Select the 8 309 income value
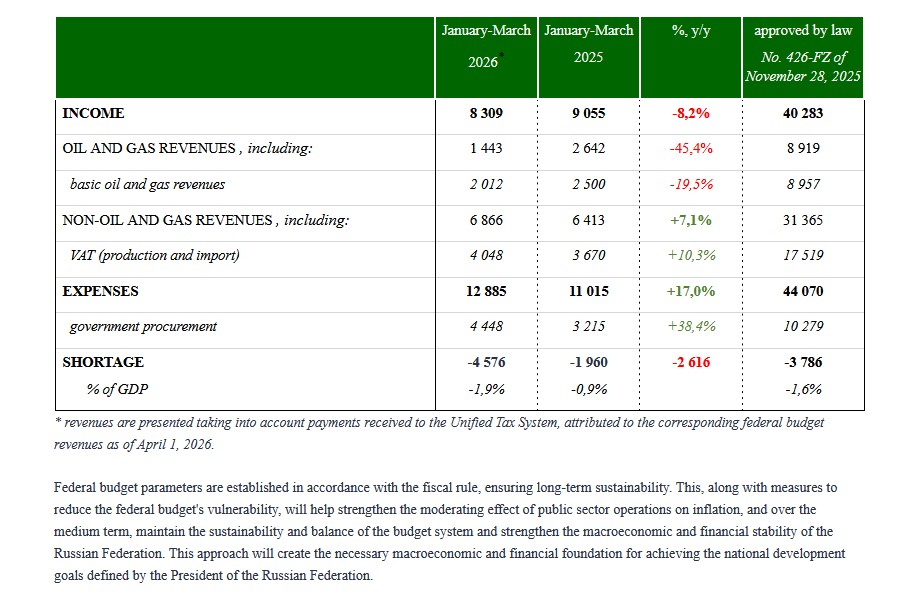Image resolution: width=905 pixels, height=613 pixels. tap(486, 114)
